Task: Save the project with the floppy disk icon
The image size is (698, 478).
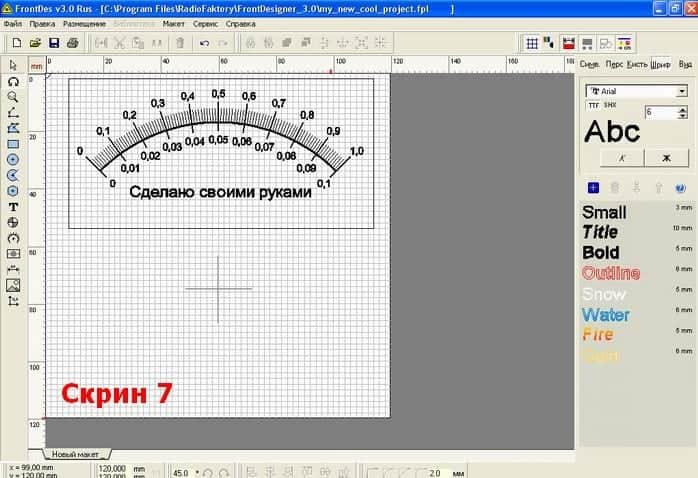Action: [54, 43]
